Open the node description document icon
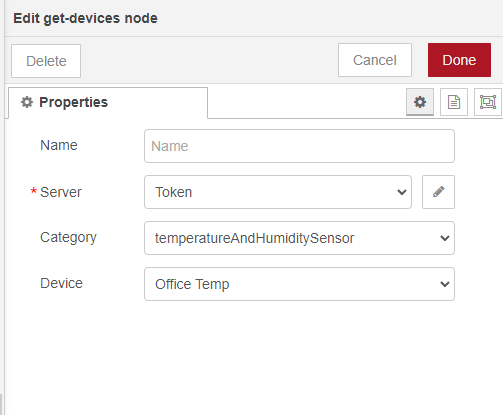Screen dimensions: 503x415 (x=454, y=102)
